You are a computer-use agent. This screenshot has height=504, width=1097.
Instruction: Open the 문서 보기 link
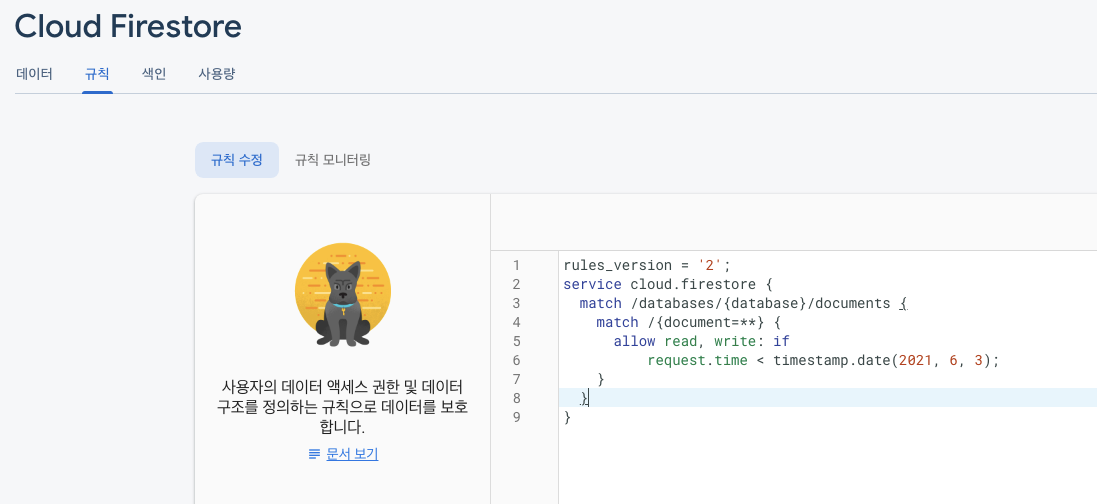(352, 454)
